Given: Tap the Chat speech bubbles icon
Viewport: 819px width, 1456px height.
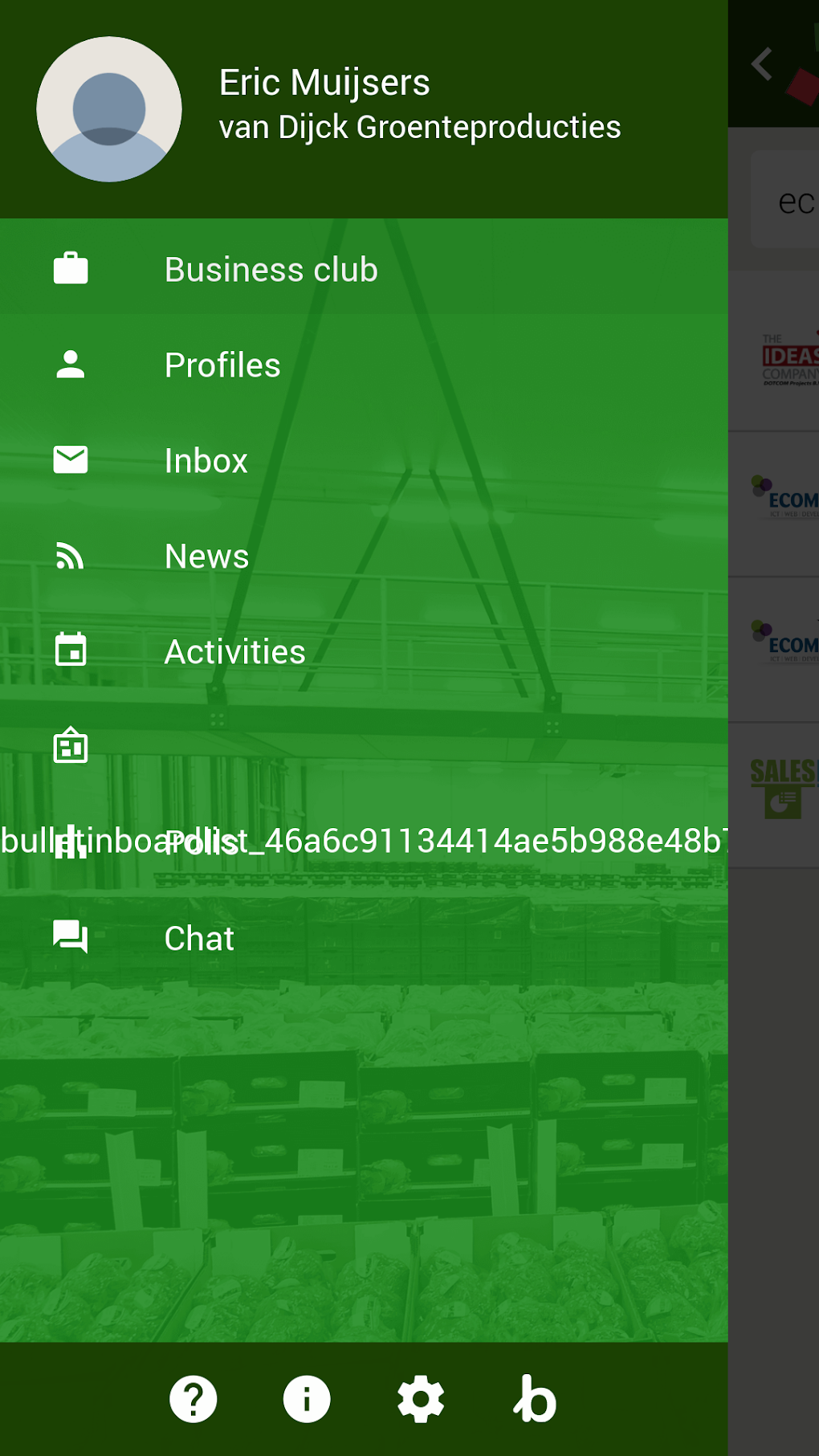Looking at the screenshot, I should (x=71, y=937).
